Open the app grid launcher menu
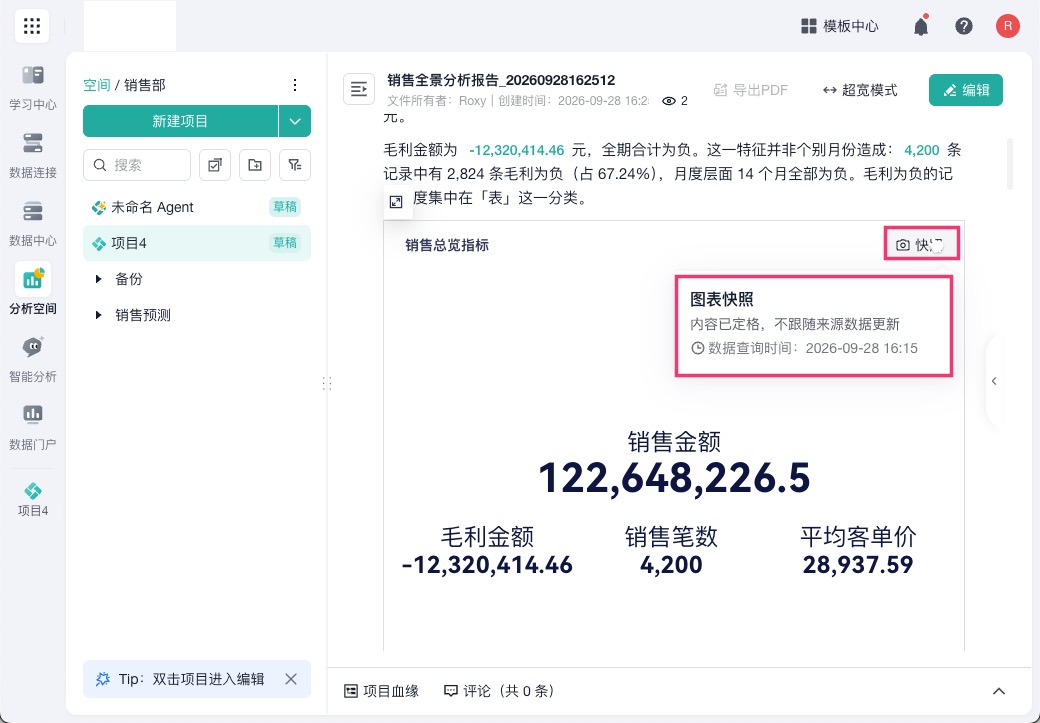The image size is (1040, 723). [x=32, y=27]
